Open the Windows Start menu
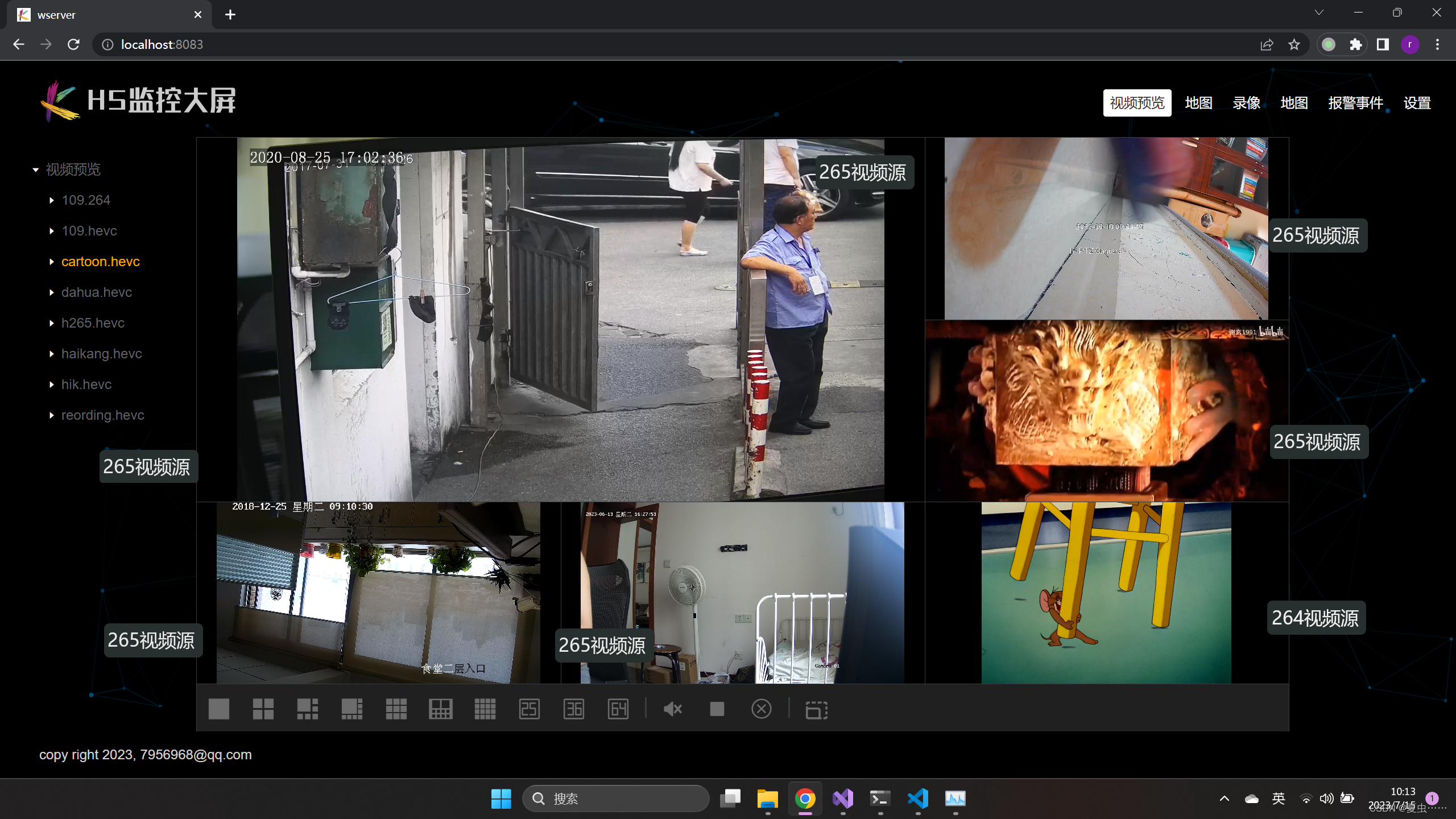This screenshot has height=819, width=1456. click(x=501, y=799)
